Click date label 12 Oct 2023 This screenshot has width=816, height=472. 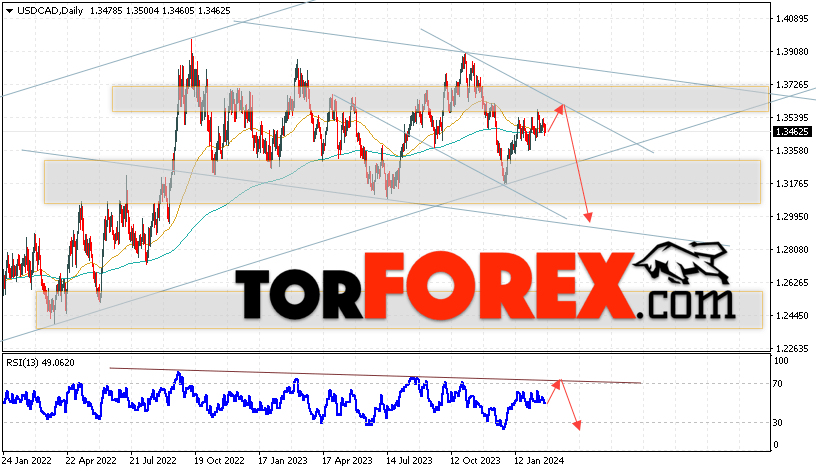(475, 461)
